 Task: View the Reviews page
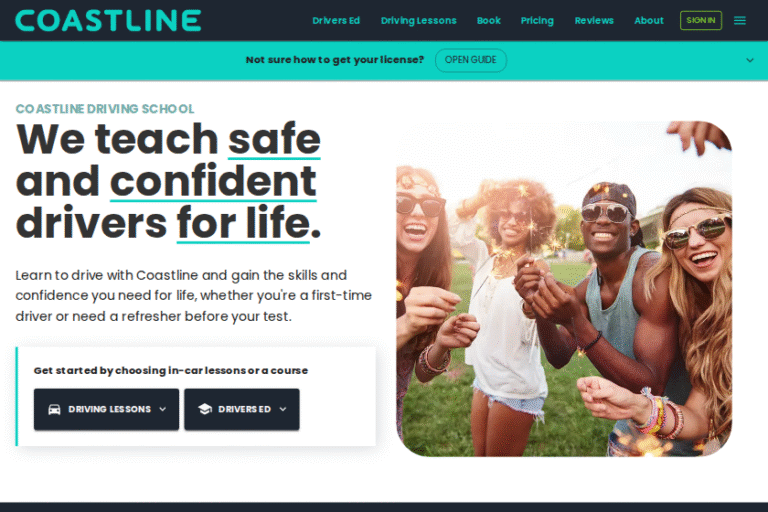[x=594, y=21]
